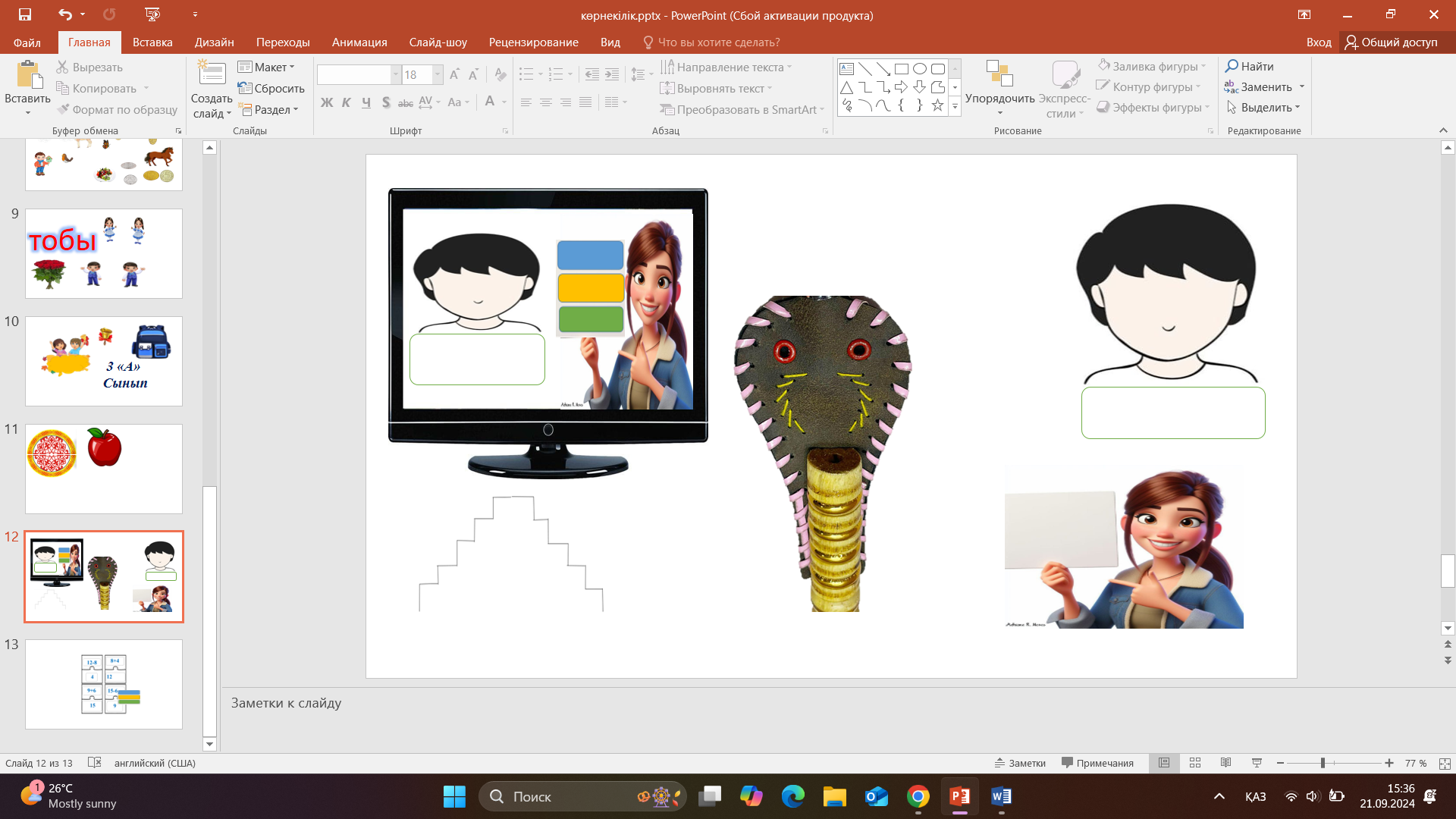Select the star shape in shapes gallery
The height and width of the screenshot is (819, 1456).
tap(937, 105)
